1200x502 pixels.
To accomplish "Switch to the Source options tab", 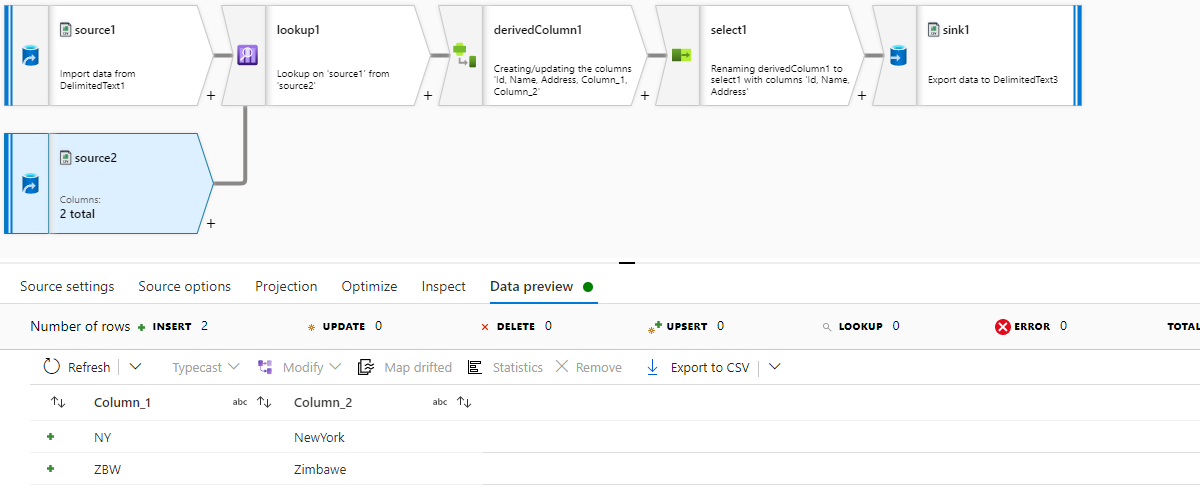I will pos(184,286).
